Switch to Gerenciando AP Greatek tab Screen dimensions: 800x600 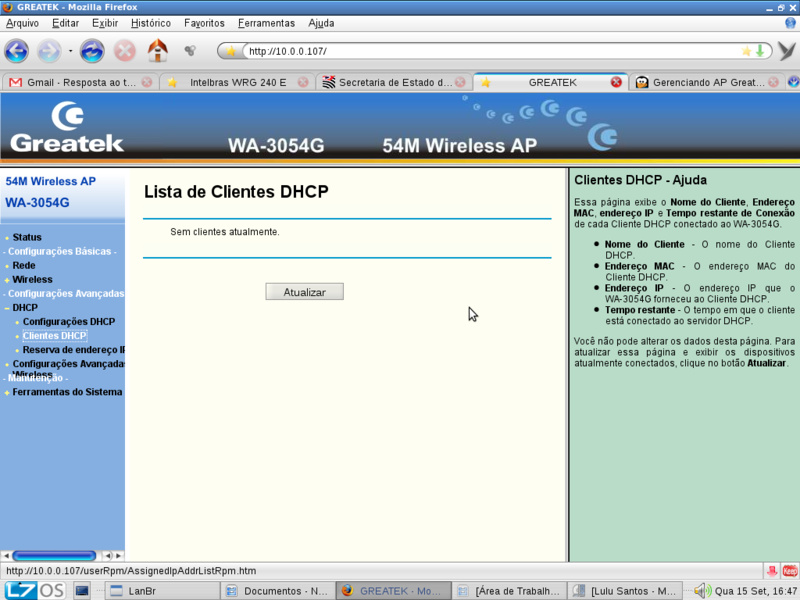pos(708,82)
